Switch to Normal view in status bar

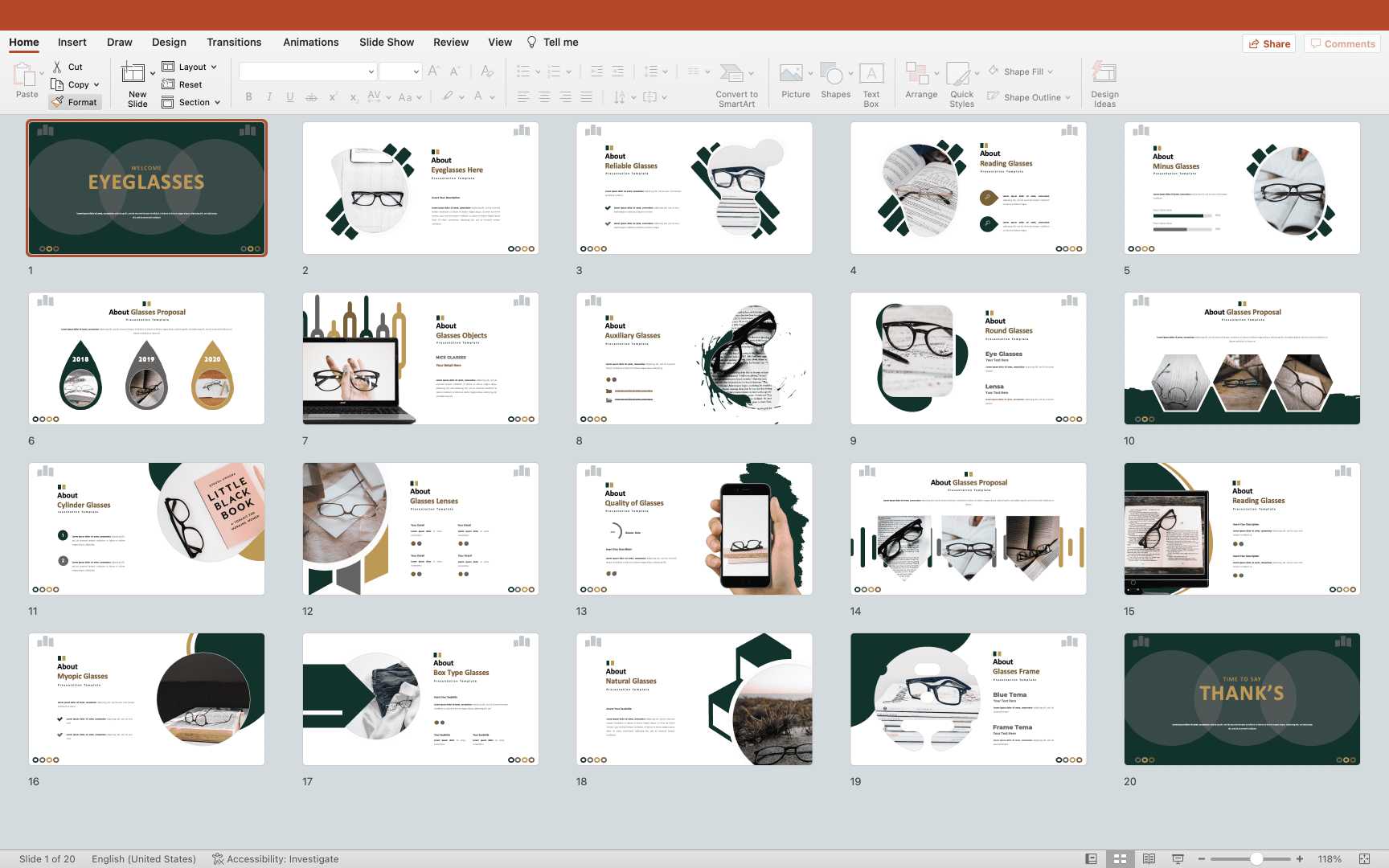tap(1091, 858)
